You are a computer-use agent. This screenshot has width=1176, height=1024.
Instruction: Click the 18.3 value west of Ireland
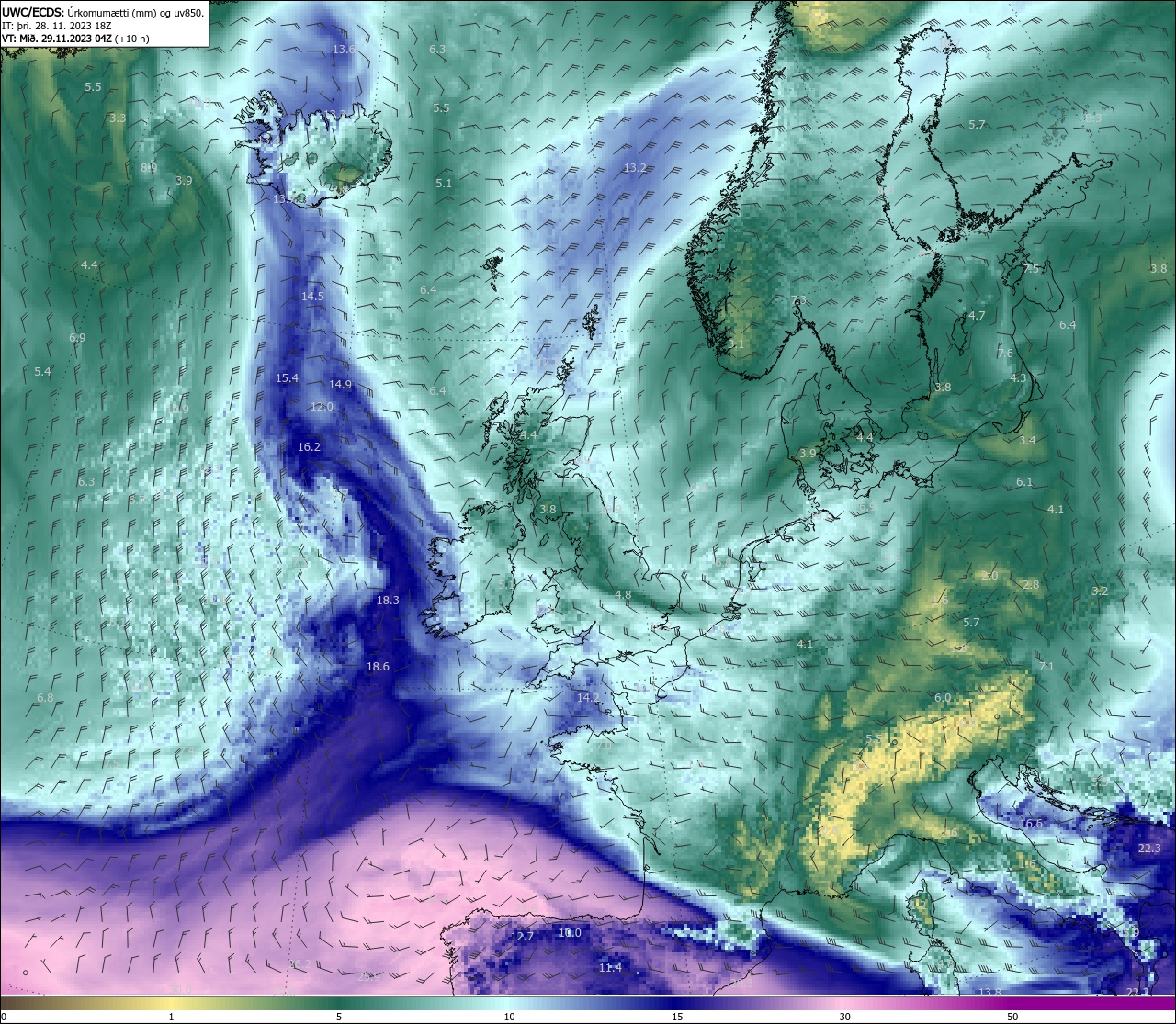(x=388, y=601)
